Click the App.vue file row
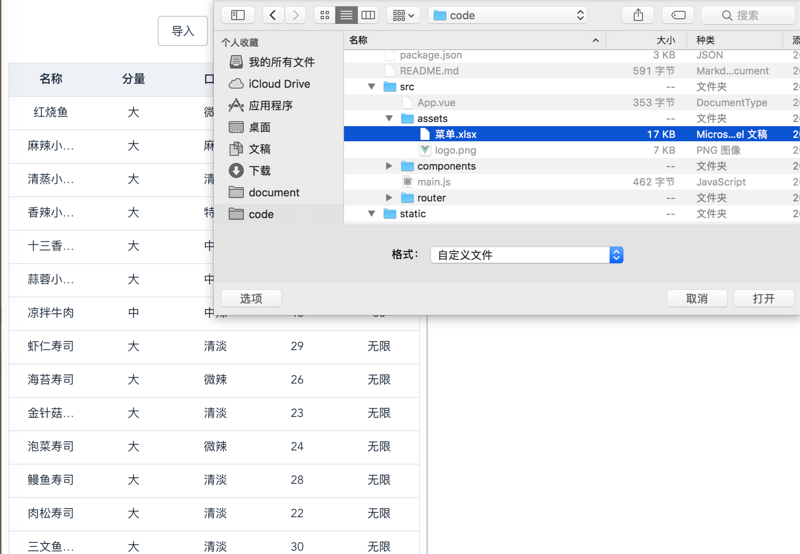The width and height of the screenshot is (800, 554). click(571, 103)
